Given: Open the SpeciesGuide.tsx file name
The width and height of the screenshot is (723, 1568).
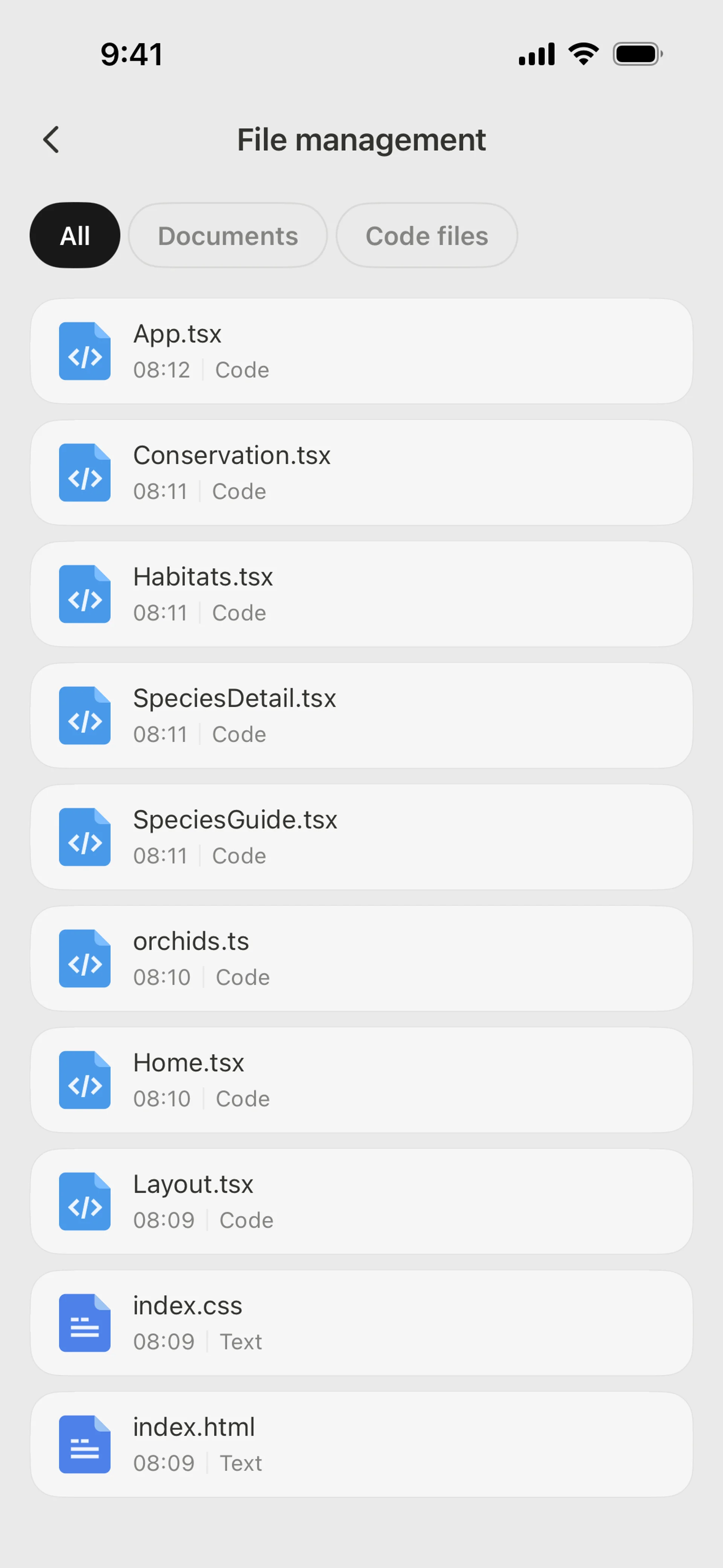Looking at the screenshot, I should pos(235,820).
